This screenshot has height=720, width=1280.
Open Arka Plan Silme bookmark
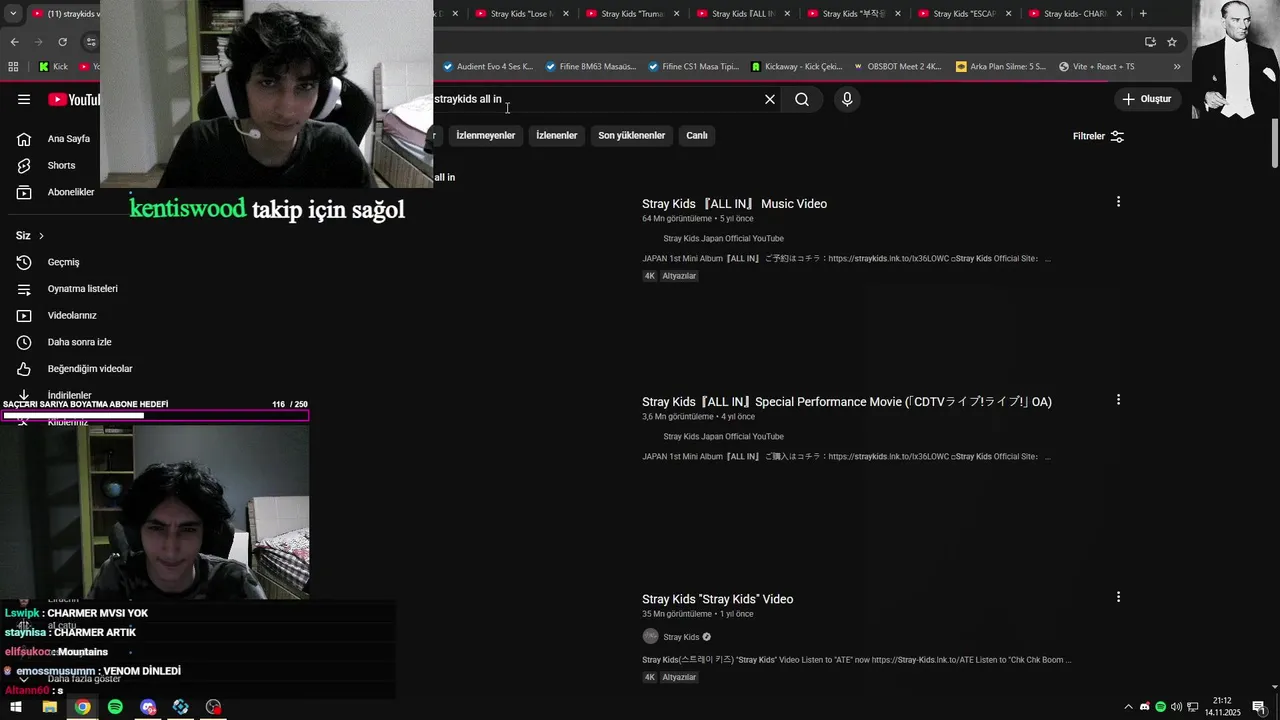tap(1001, 67)
